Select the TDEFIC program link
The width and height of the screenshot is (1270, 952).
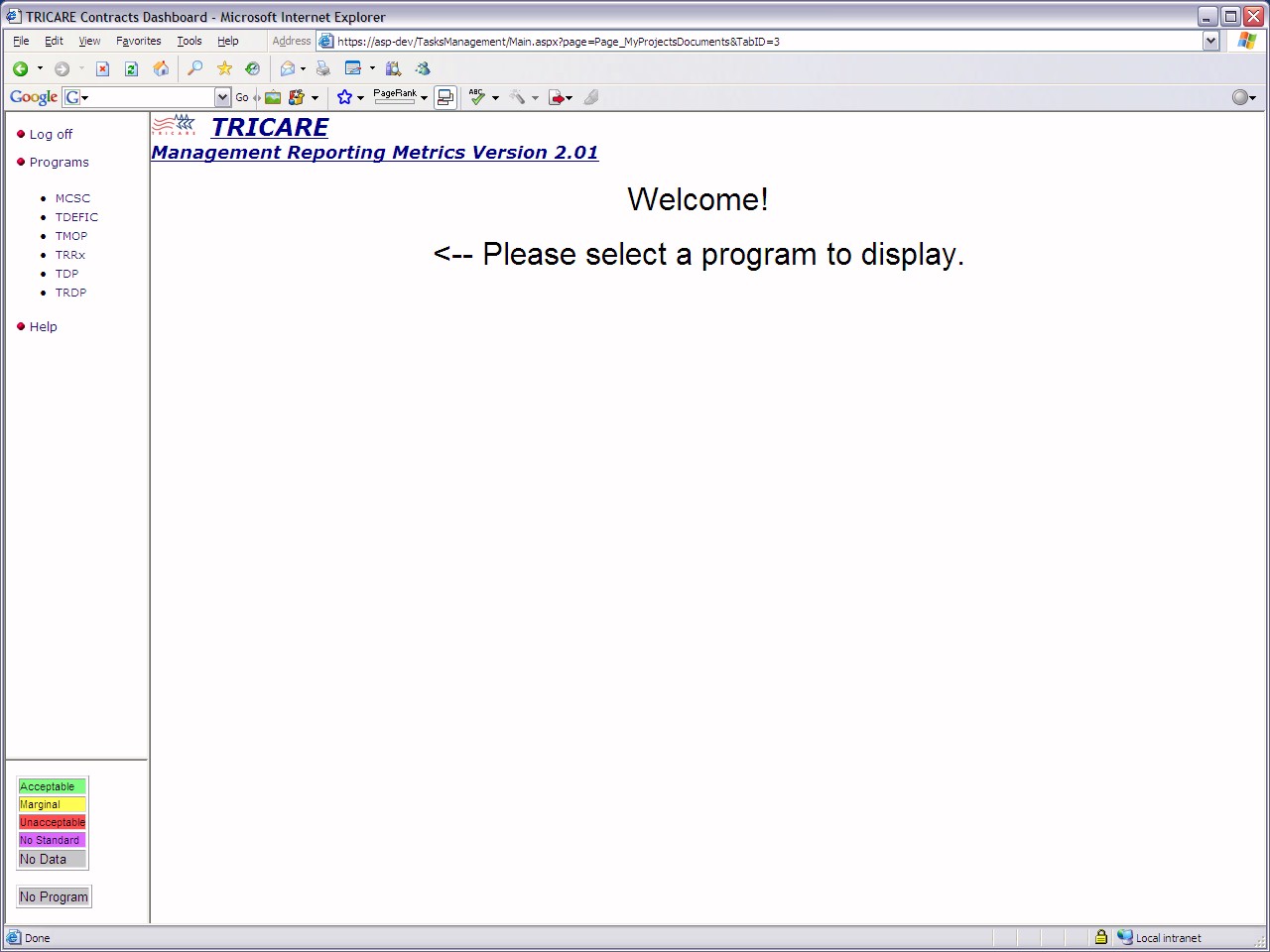pyautogui.click(x=76, y=217)
